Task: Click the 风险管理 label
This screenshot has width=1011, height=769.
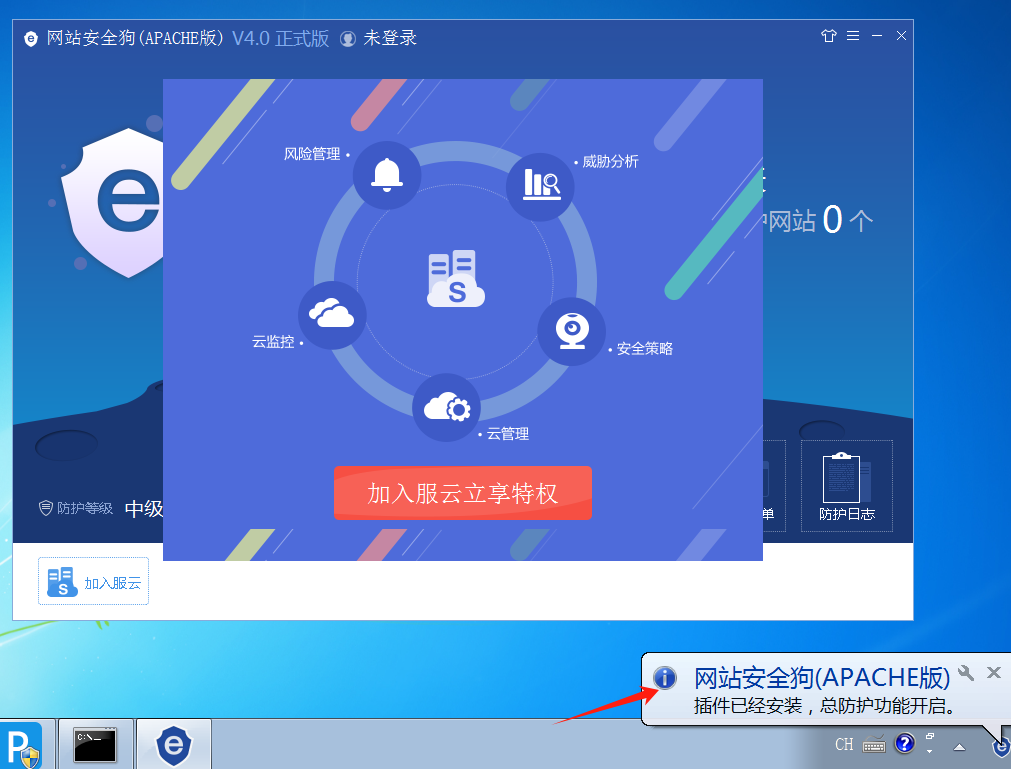Action: pyautogui.click(x=312, y=154)
